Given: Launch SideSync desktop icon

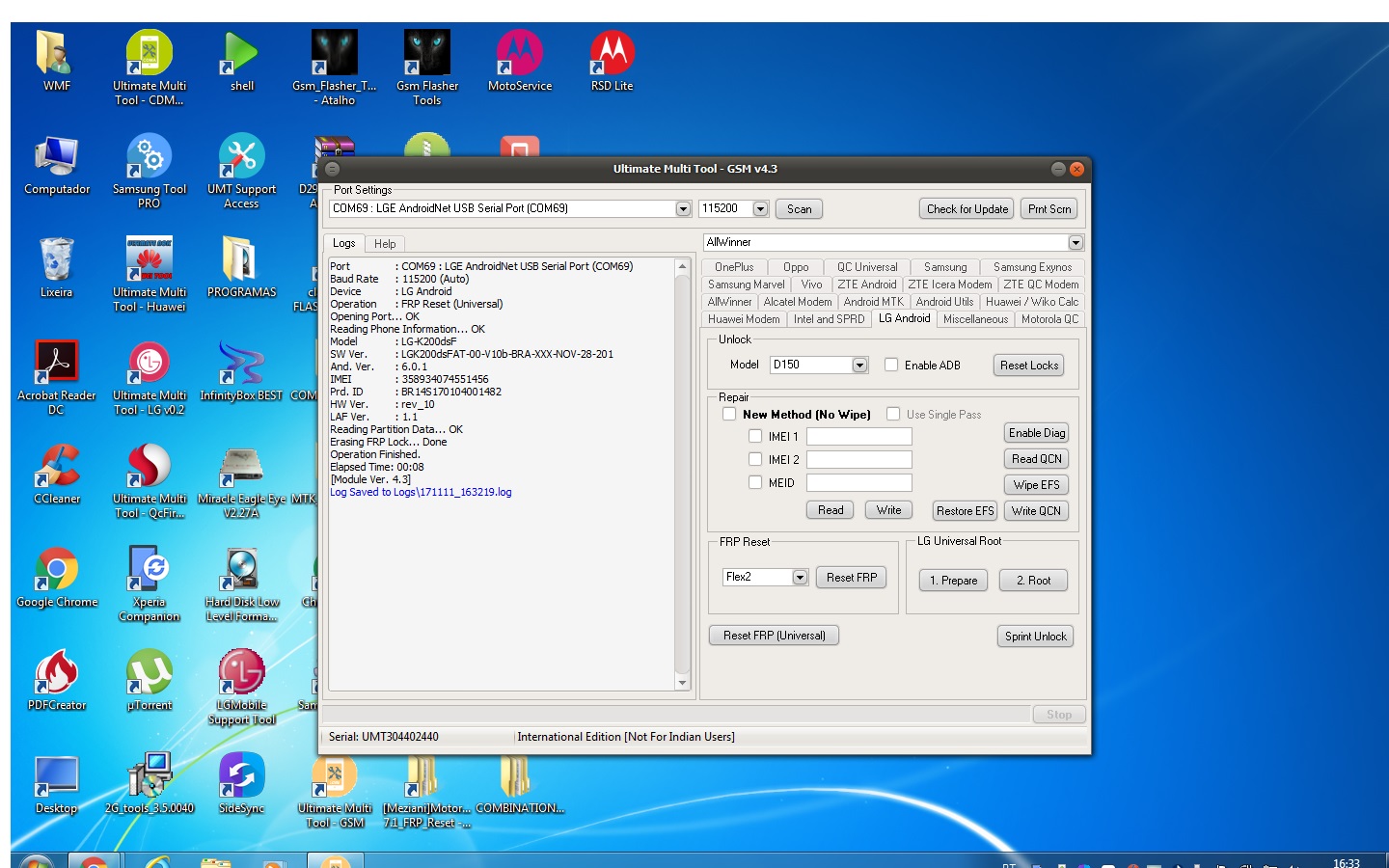Looking at the screenshot, I should click(241, 784).
